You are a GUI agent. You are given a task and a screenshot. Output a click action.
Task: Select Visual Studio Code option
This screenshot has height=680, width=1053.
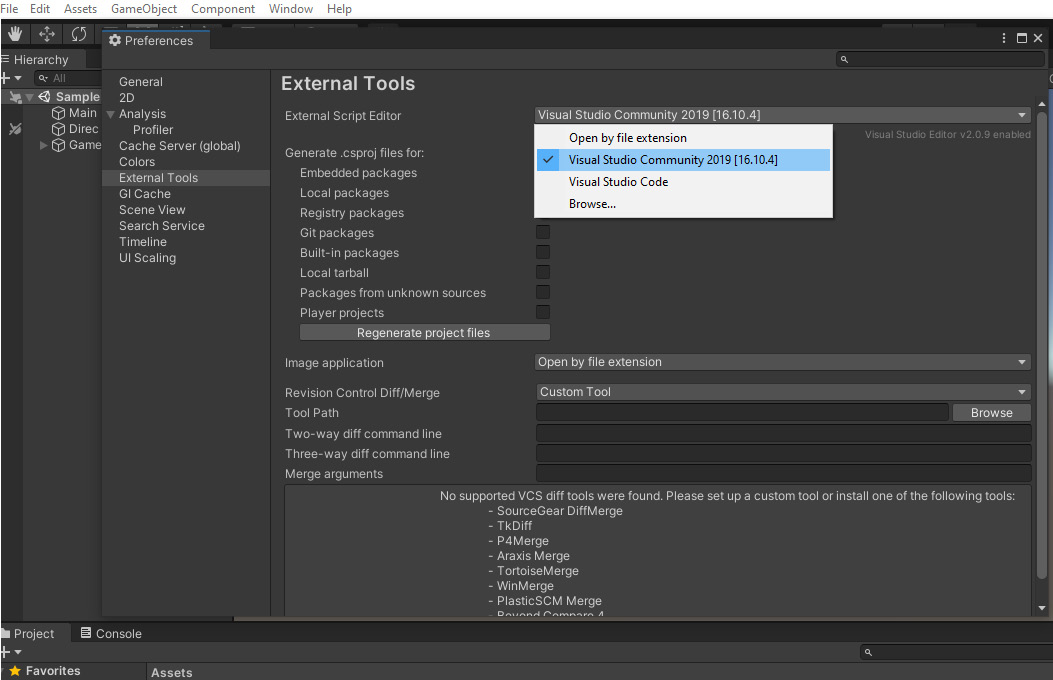tap(683, 182)
